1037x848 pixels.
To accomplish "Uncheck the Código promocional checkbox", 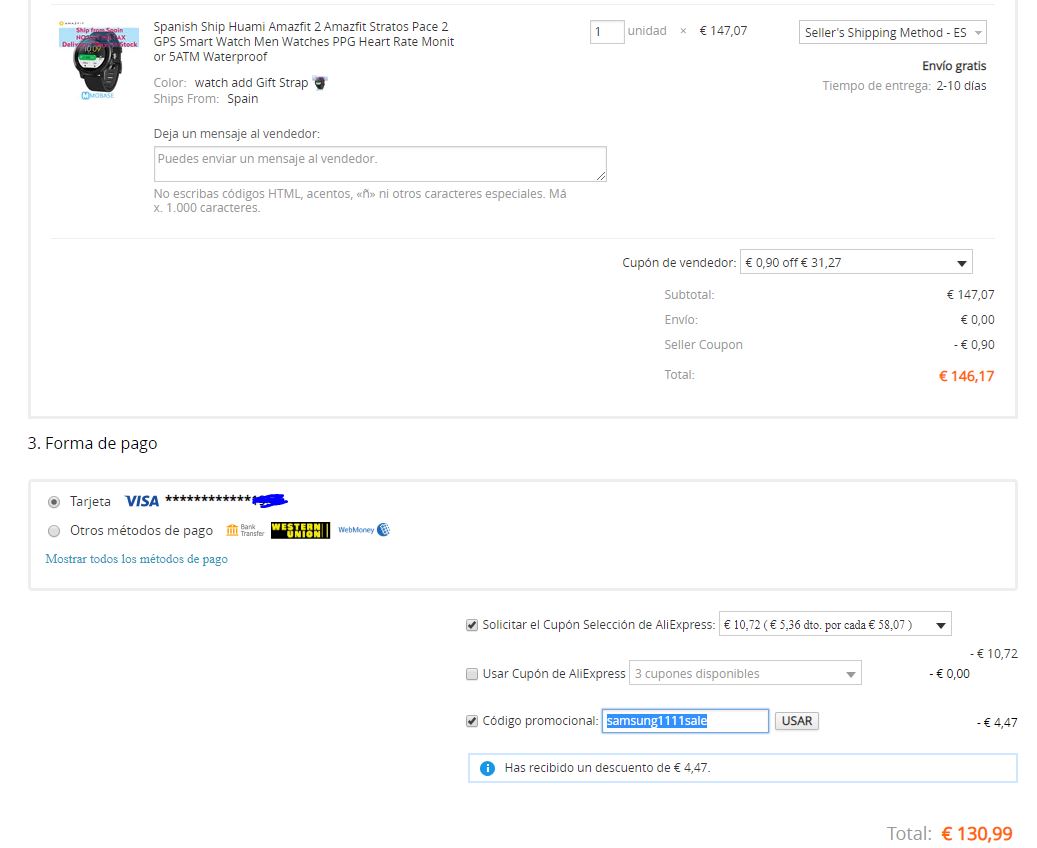I will click(x=472, y=721).
